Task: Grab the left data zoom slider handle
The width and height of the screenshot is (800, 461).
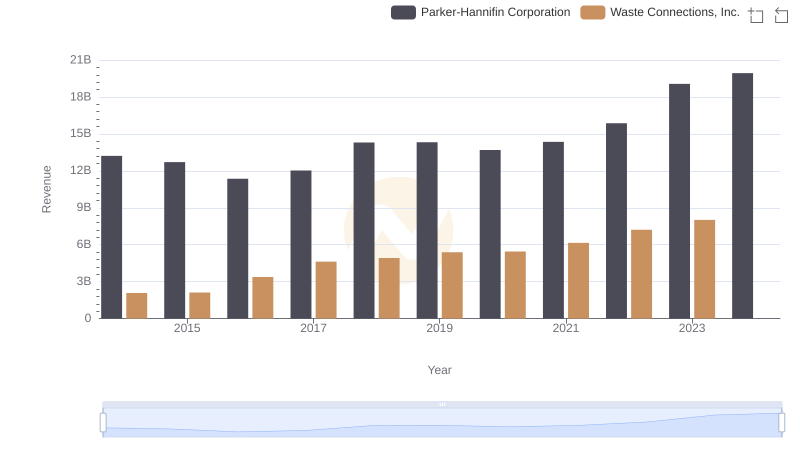Action: (x=103, y=423)
